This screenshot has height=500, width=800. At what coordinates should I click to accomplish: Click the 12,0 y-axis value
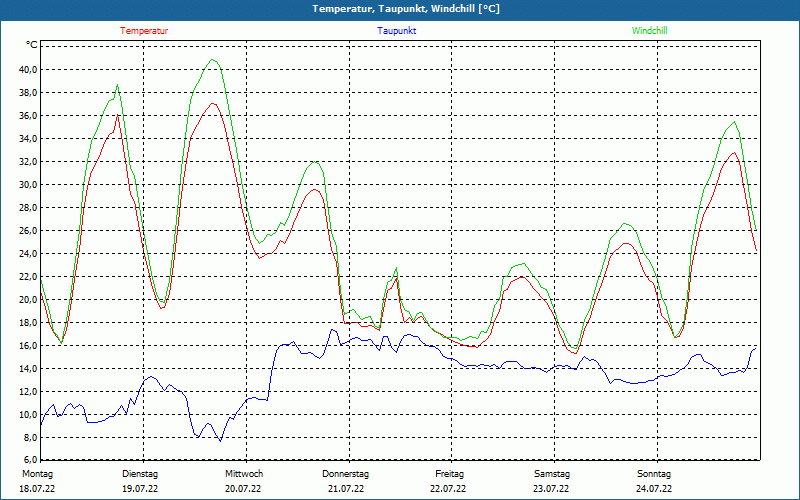click(29, 391)
